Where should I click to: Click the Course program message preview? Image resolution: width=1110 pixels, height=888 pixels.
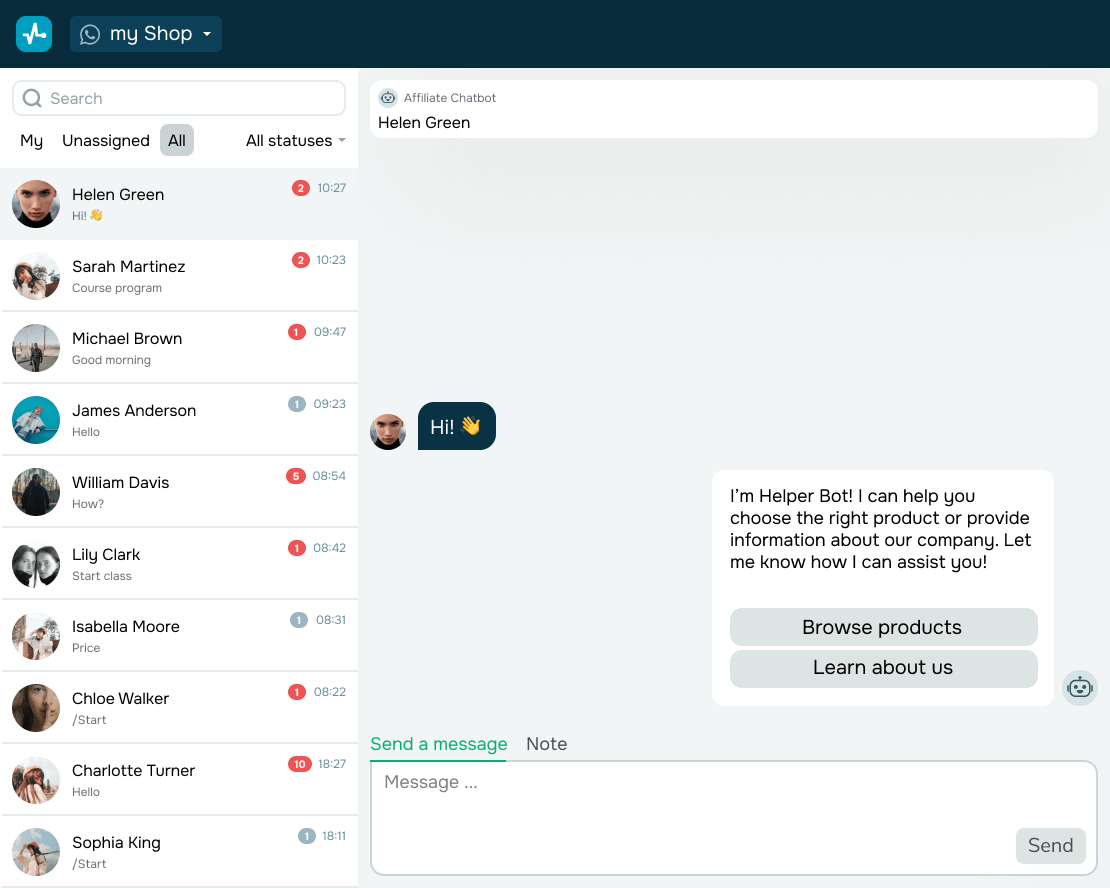[x=117, y=288]
